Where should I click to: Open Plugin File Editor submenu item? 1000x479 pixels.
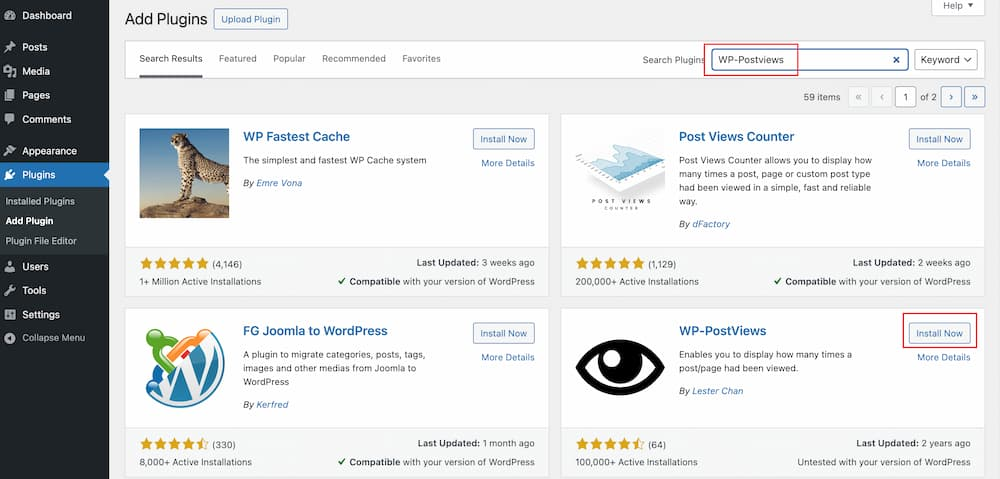(x=41, y=241)
